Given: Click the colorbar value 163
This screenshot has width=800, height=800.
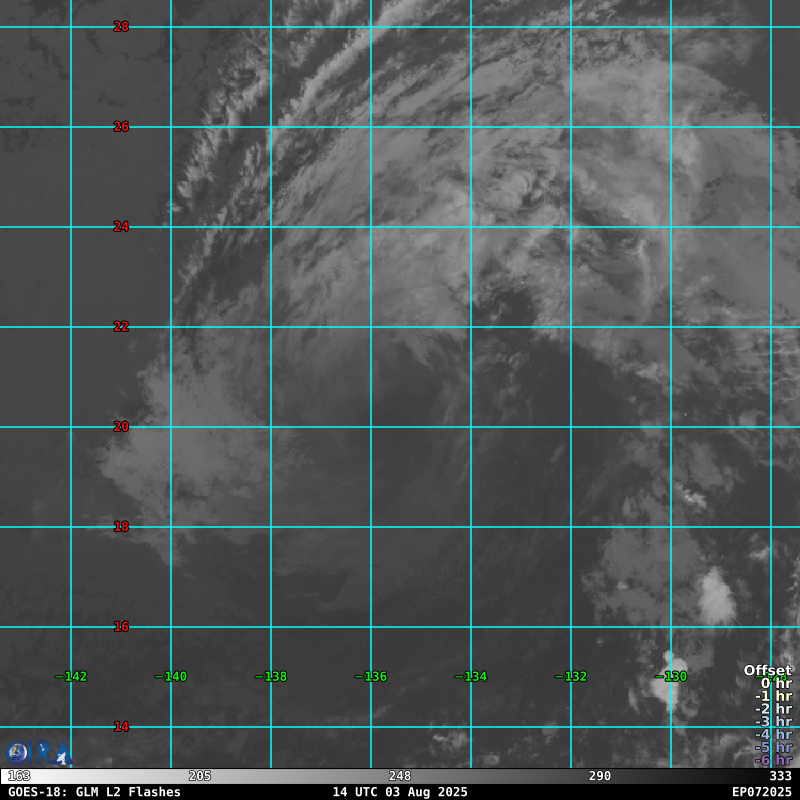Looking at the screenshot, I should (19, 776).
